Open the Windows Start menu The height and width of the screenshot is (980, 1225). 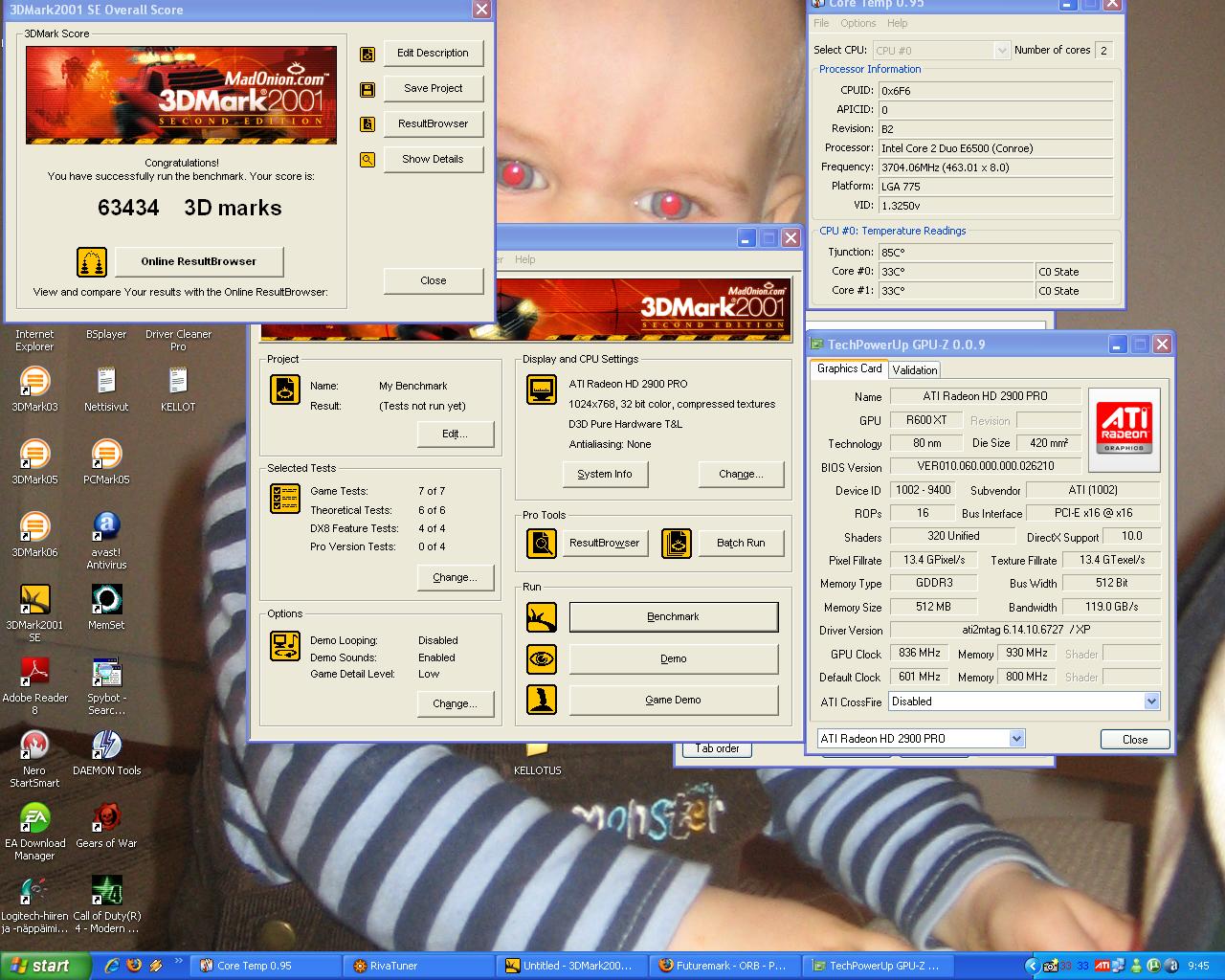tap(44, 966)
